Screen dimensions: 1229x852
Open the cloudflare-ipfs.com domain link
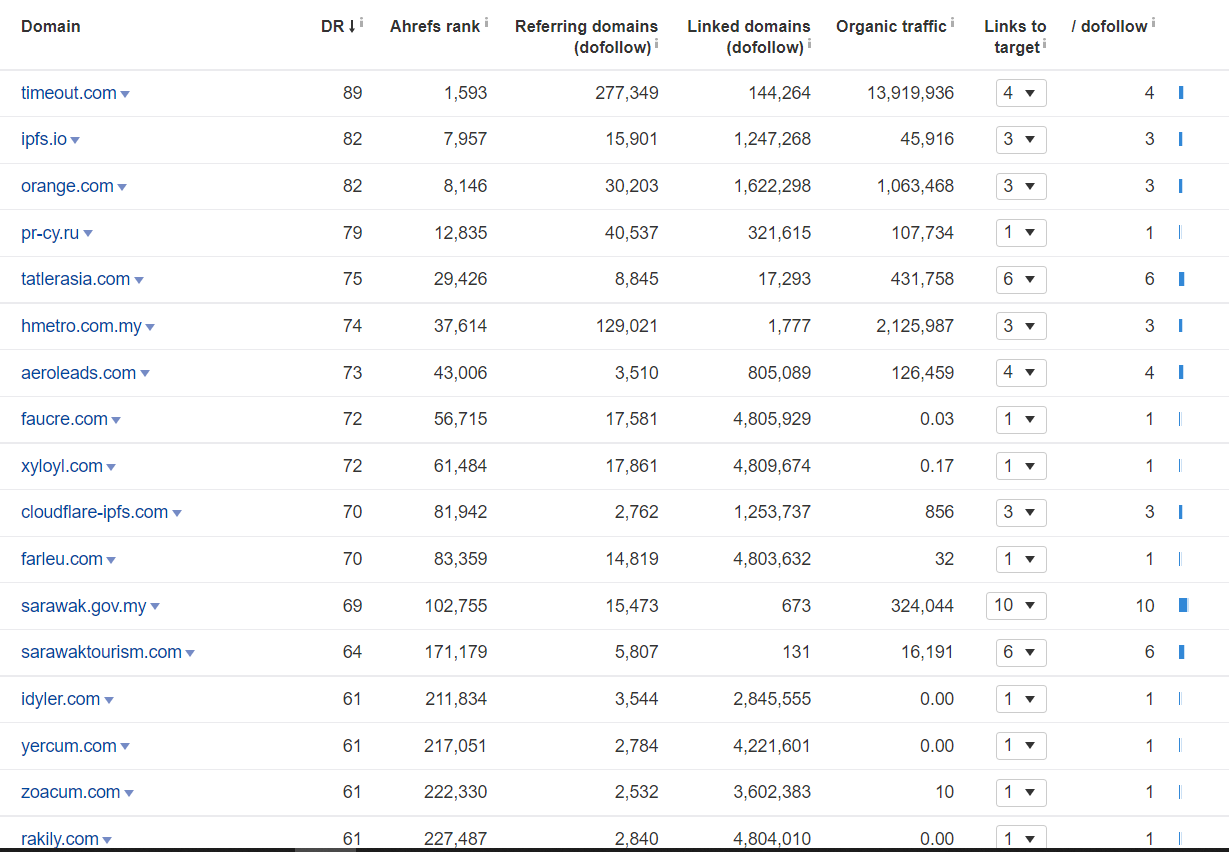pos(94,512)
